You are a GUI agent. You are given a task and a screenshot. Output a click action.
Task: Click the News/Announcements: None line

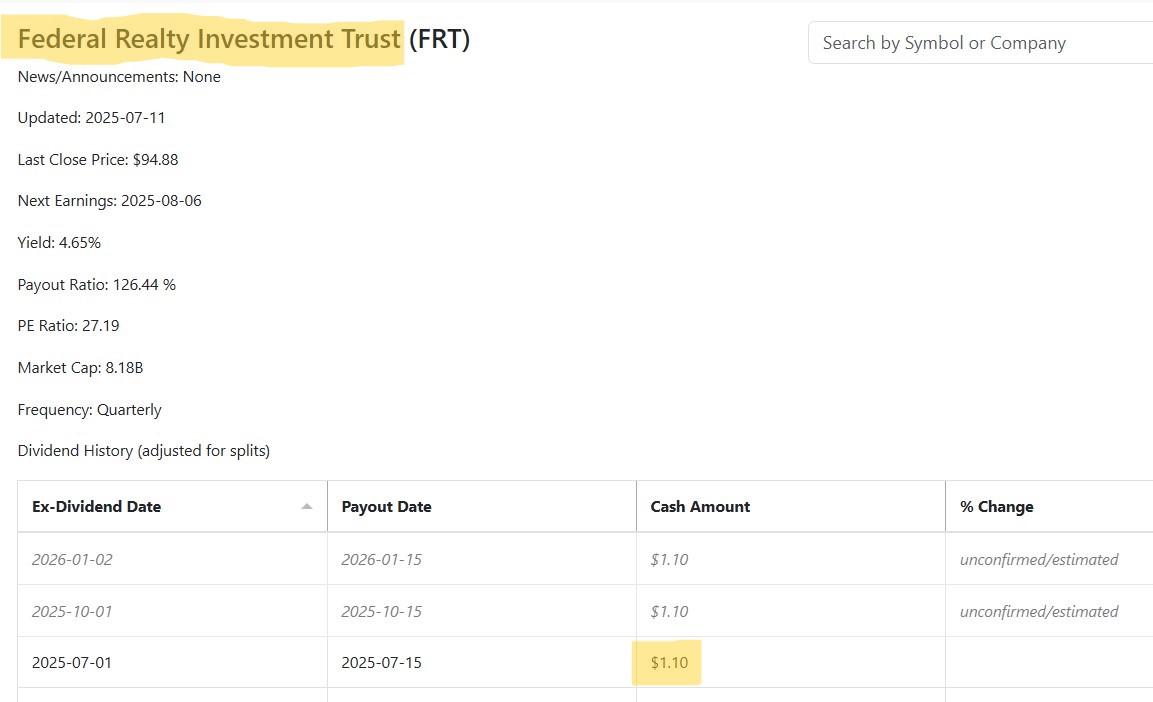[x=119, y=76]
